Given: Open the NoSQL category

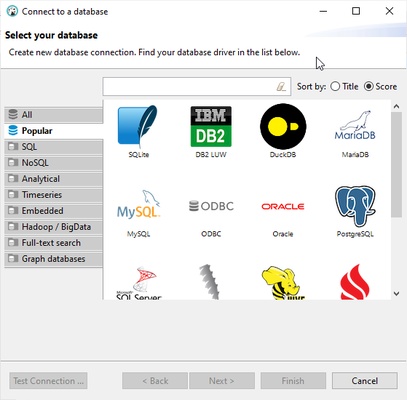Looking at the screenshot, I should click(x=54, y=163).
